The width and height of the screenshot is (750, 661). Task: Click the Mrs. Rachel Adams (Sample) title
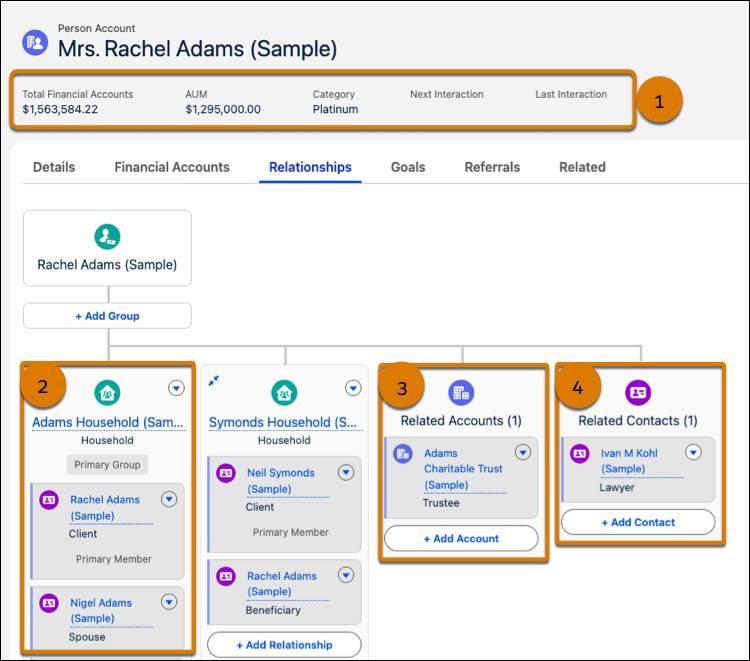[x=198, y=49]
